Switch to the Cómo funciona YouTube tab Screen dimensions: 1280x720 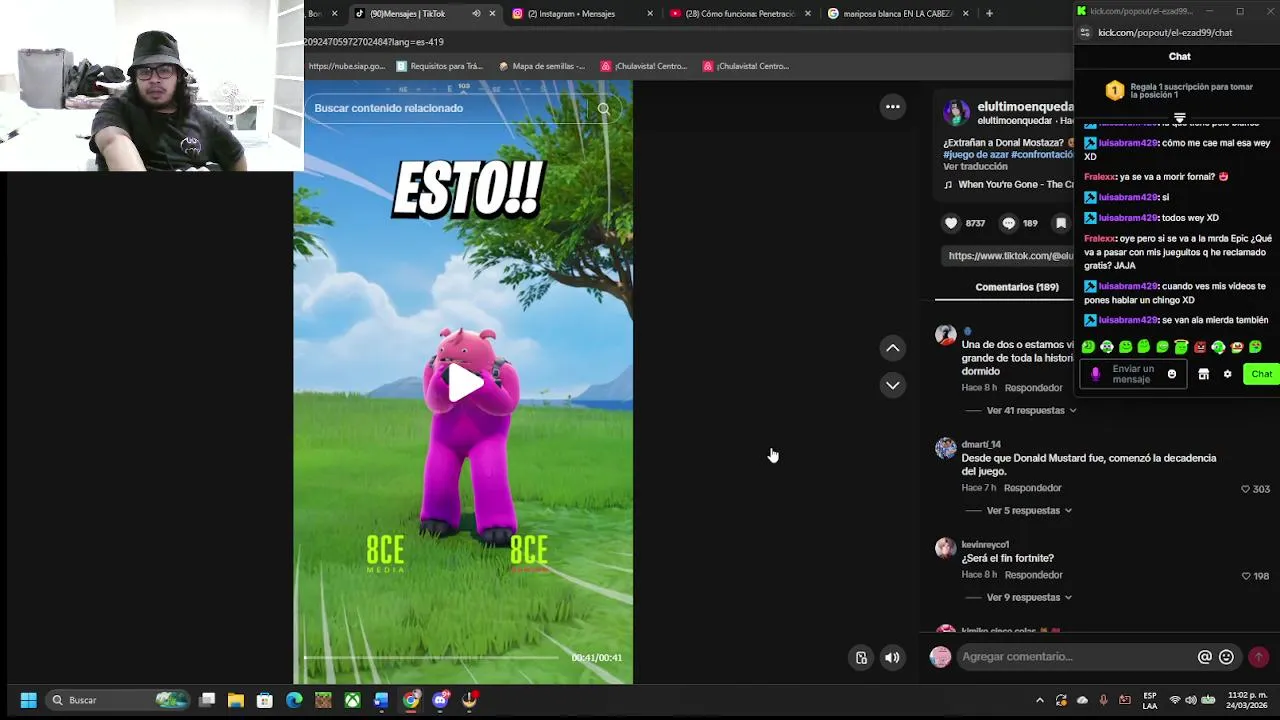pos(740,14)
